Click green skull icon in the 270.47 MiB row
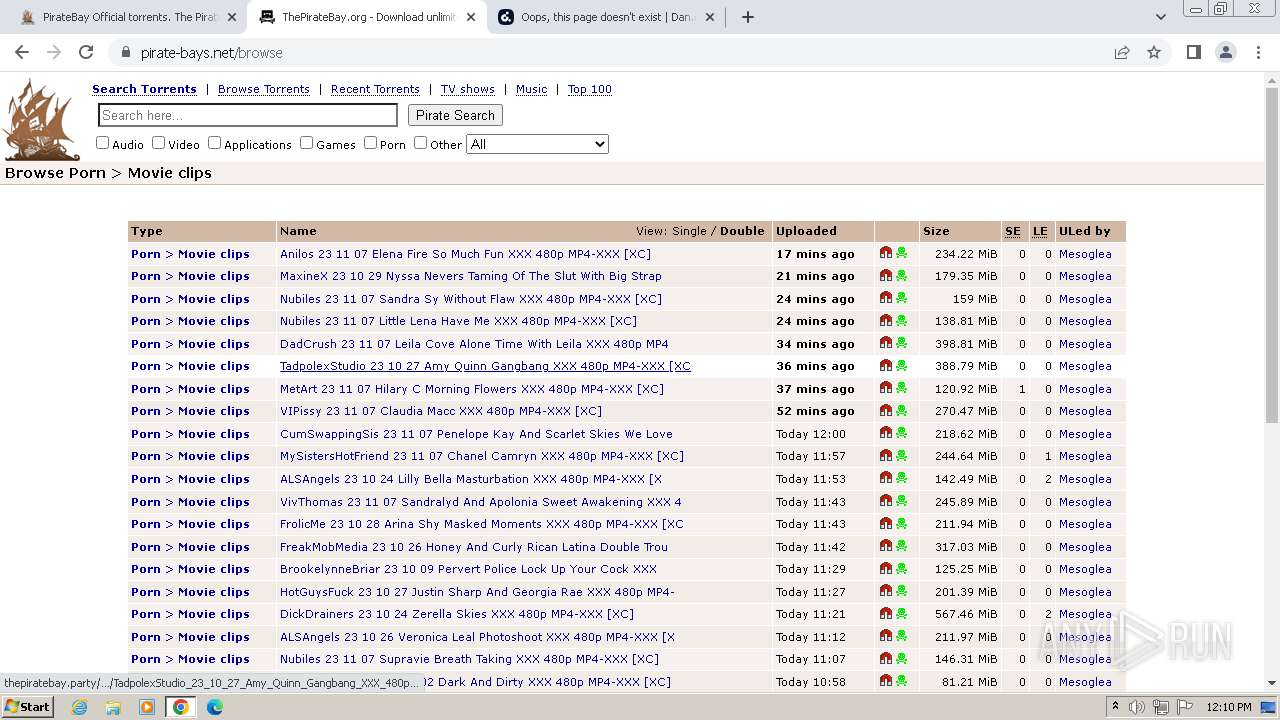Viewport: 1280px width, 720px height. coord(901,410)
